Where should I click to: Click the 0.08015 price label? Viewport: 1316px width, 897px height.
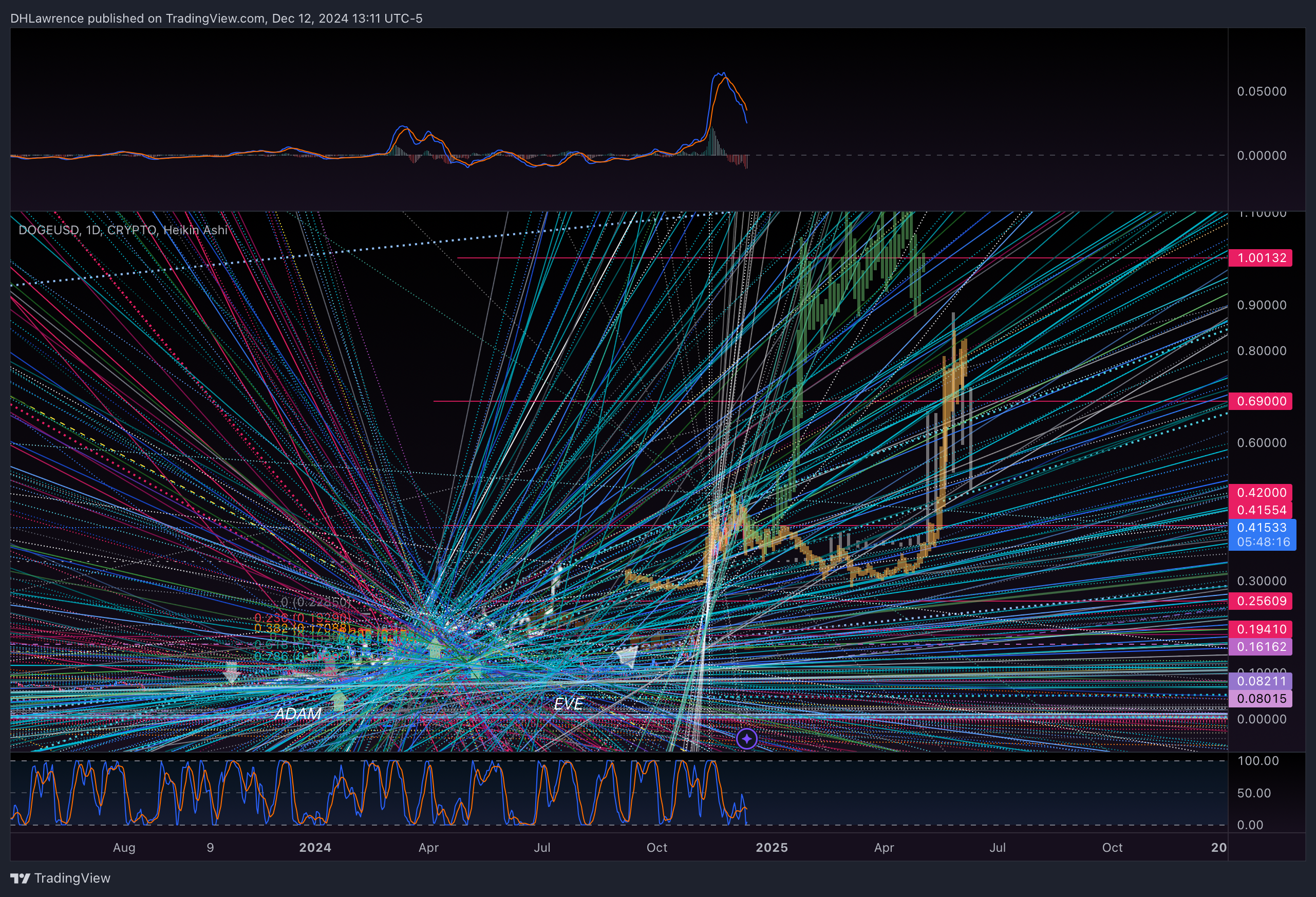point(1260,699)
